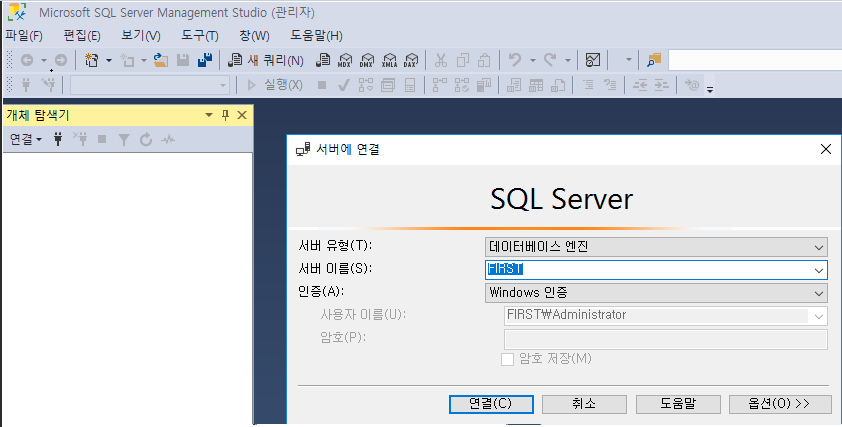The height and width of the screenshot is (427, 842).
Task: Click the DMX query icon
Action: (367, 60)
